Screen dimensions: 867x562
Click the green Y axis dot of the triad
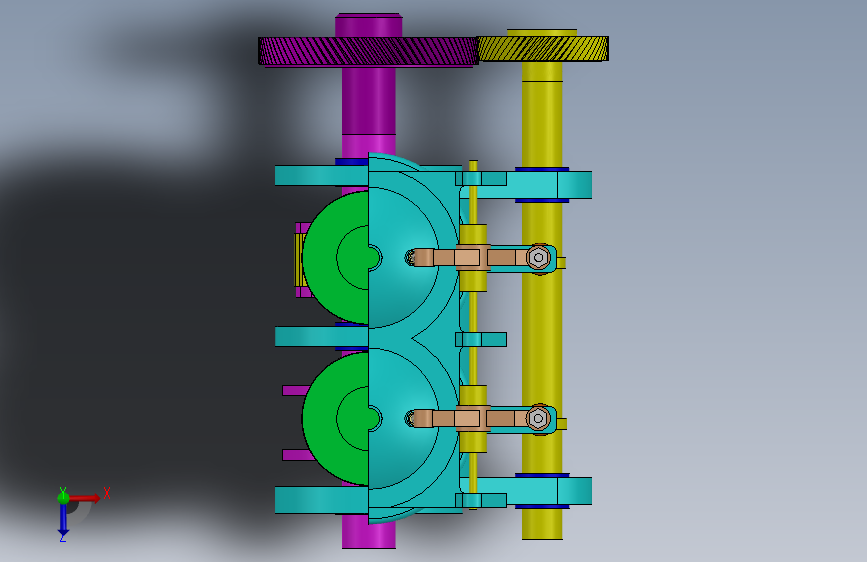click(x=63, y=498)
